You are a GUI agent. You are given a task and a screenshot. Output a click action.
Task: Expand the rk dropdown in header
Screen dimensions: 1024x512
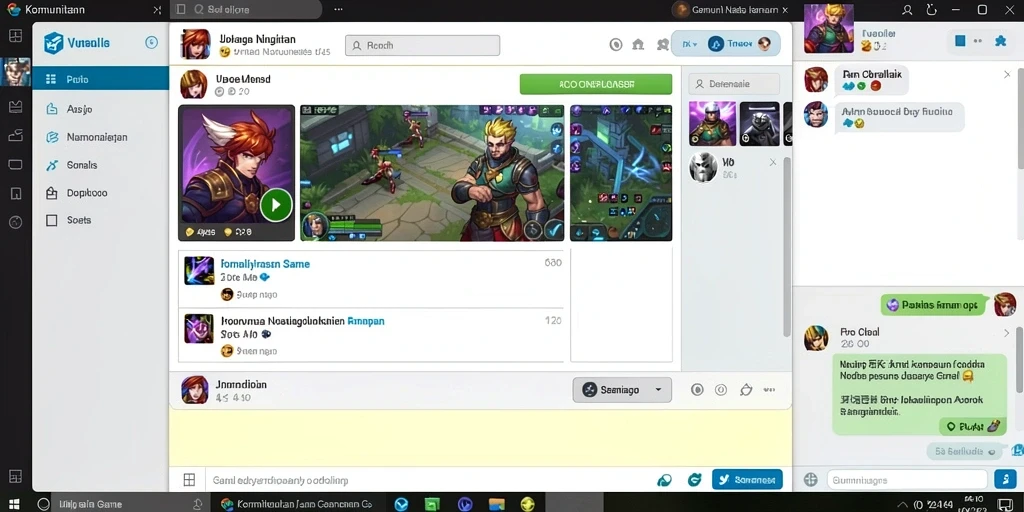[x=690, y=44]
